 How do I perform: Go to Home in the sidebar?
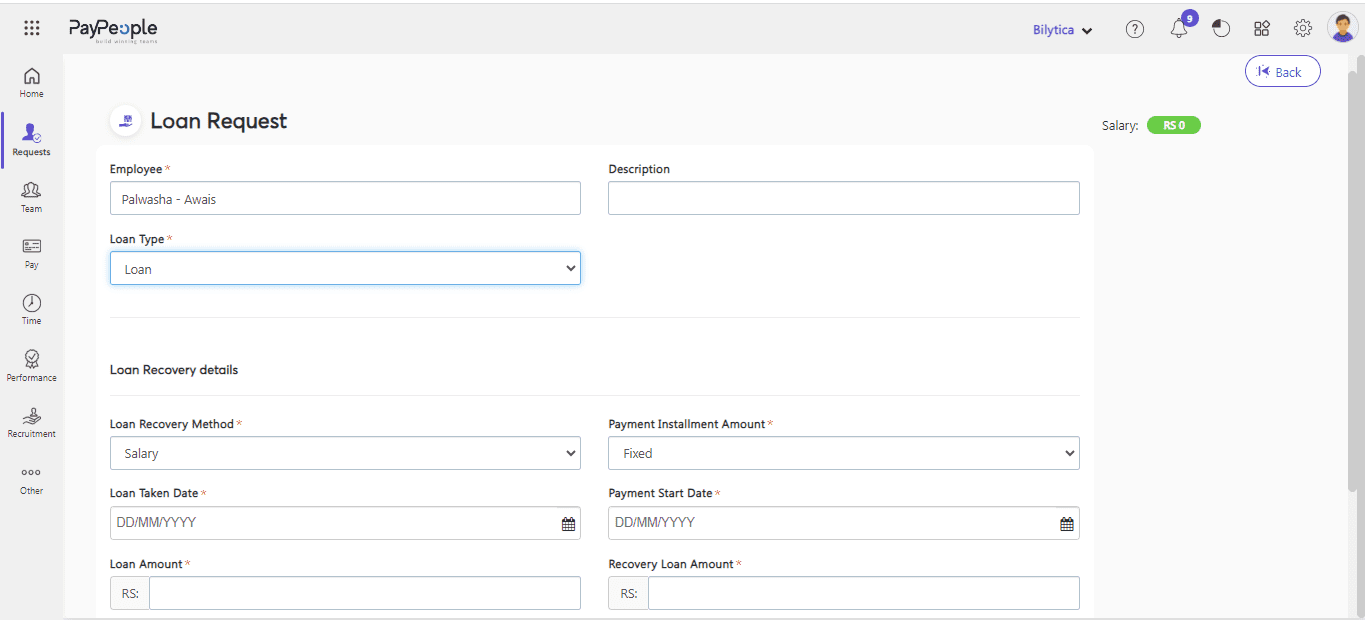click(x=32, y=82)
